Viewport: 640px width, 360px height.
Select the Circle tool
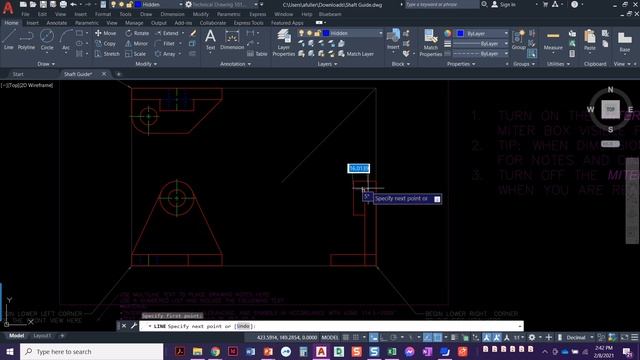coord(47,40)
